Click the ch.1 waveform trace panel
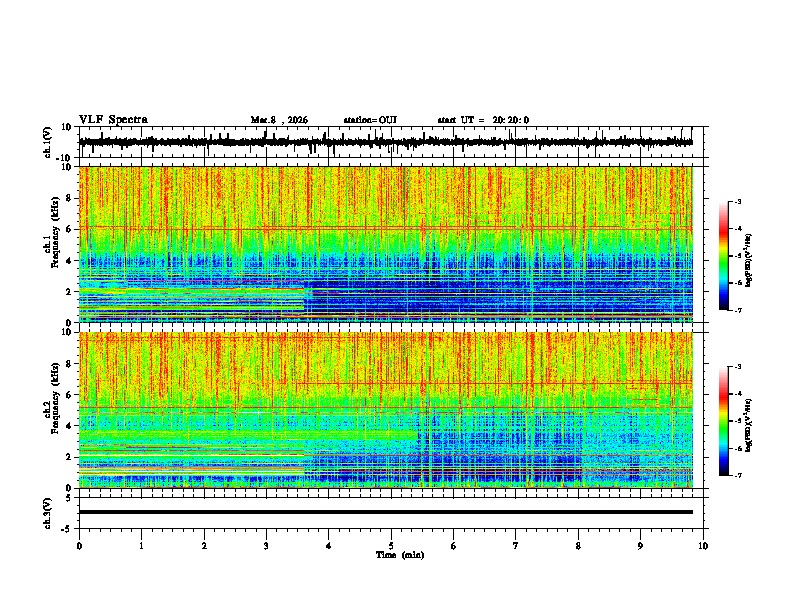This screenshot has height=612, width=792. [x=391, y=142]
